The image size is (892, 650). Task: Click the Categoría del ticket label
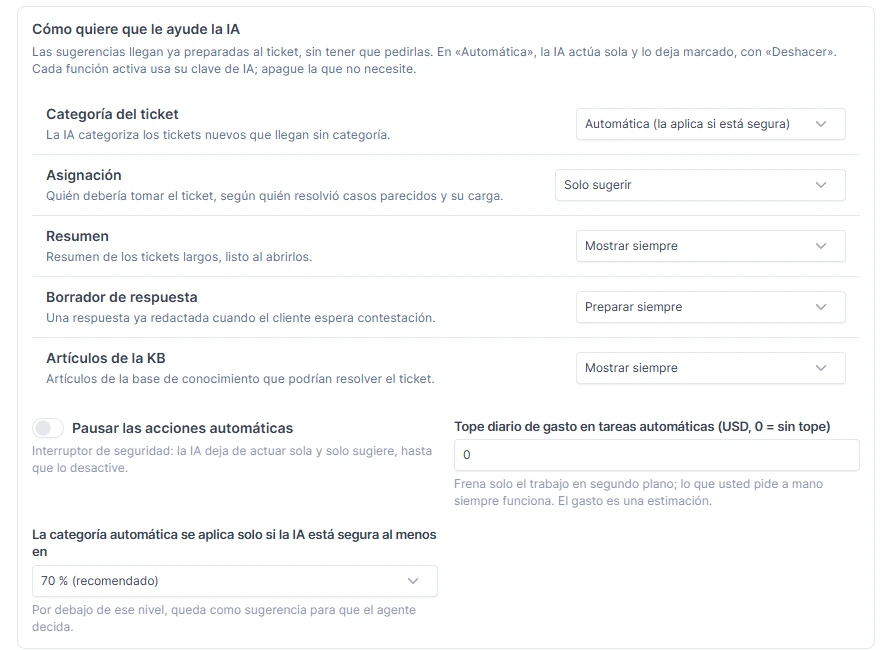(x=112, y=114)
